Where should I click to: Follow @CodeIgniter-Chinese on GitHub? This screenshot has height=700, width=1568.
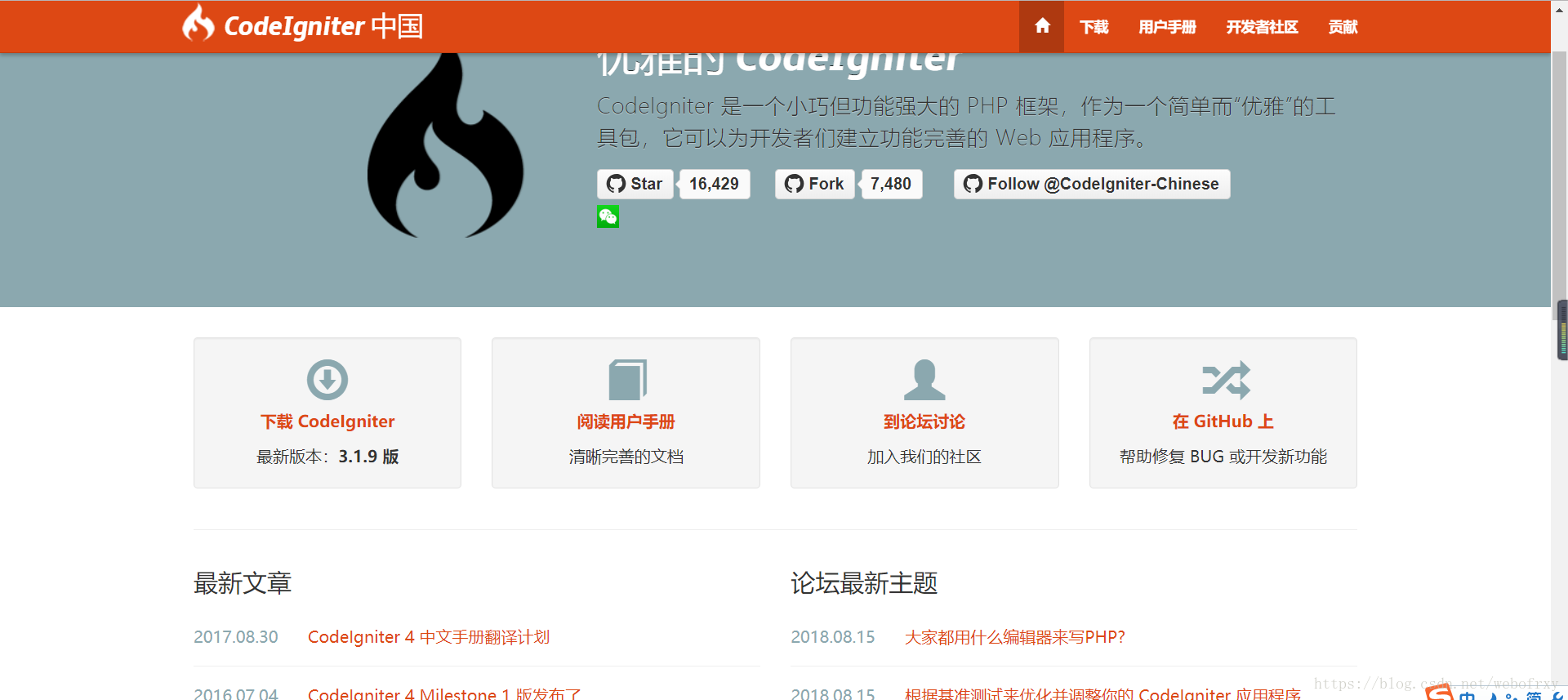point(1092,184)
